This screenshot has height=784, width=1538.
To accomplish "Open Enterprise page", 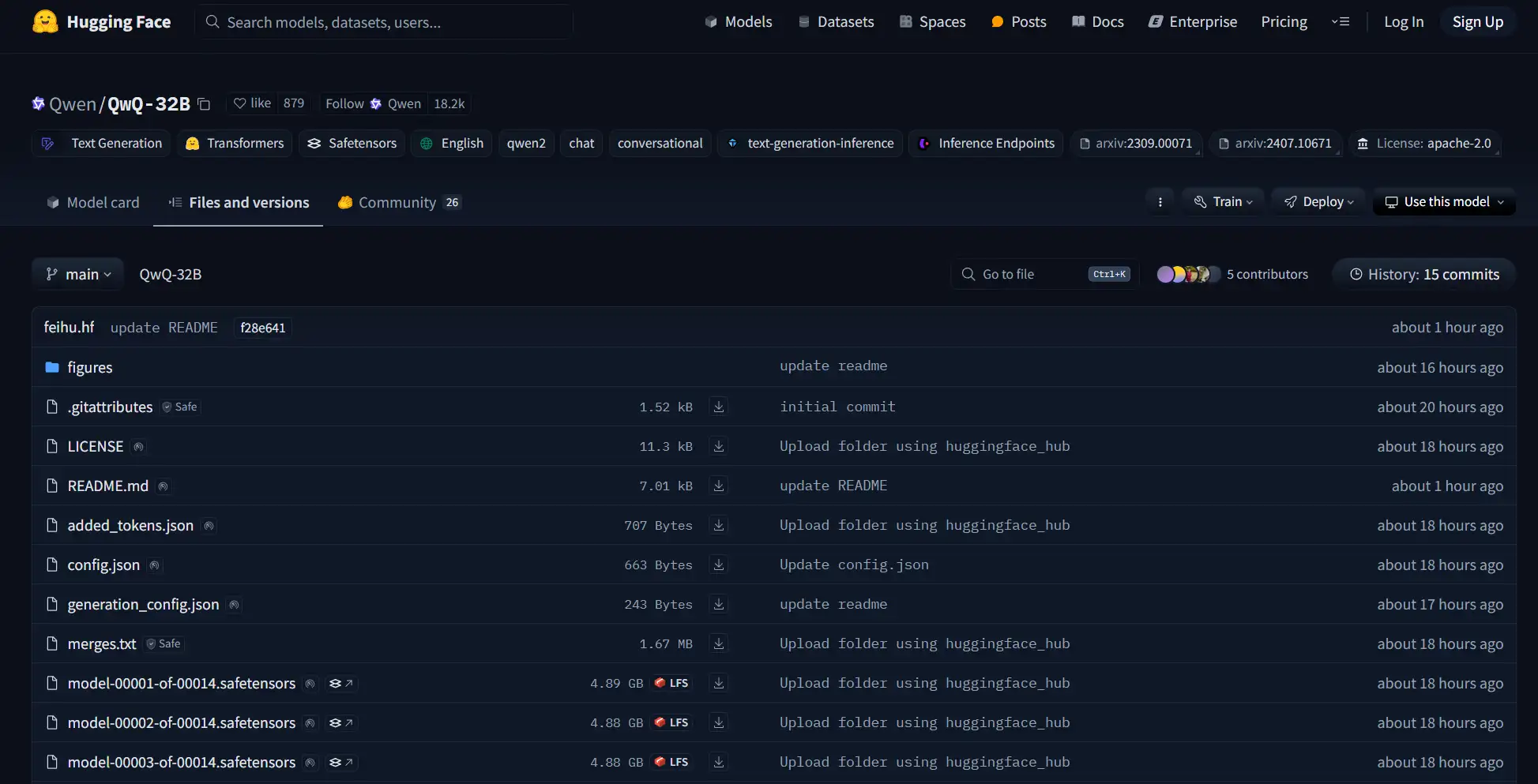I will coord(1193,22).
